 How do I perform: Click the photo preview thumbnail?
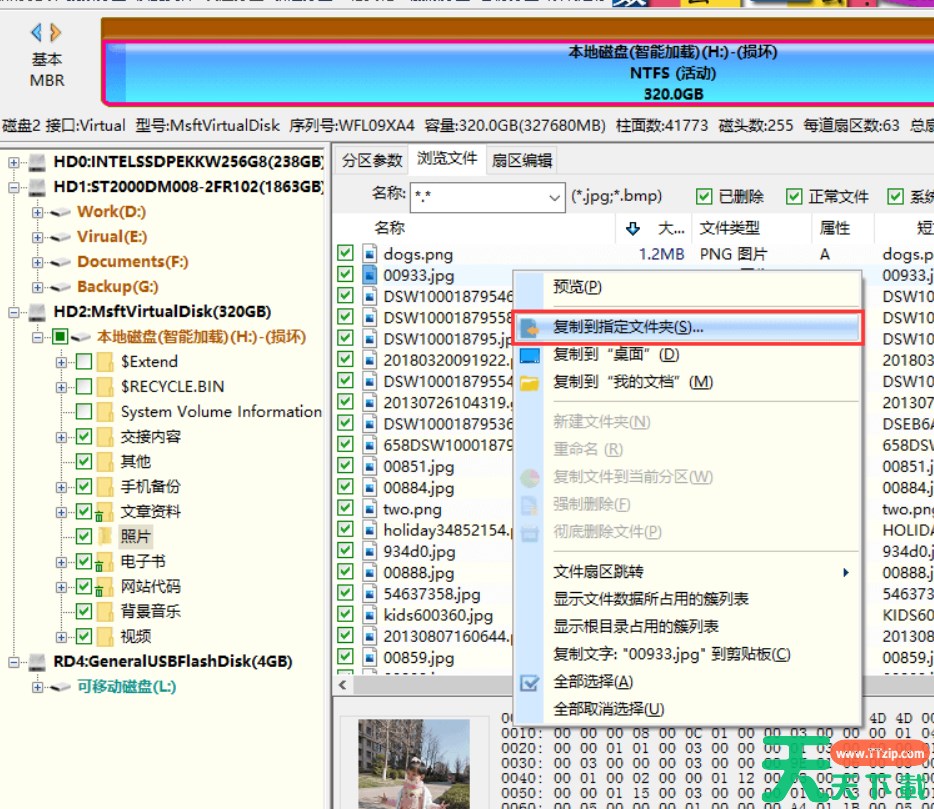tap(399, 763)
